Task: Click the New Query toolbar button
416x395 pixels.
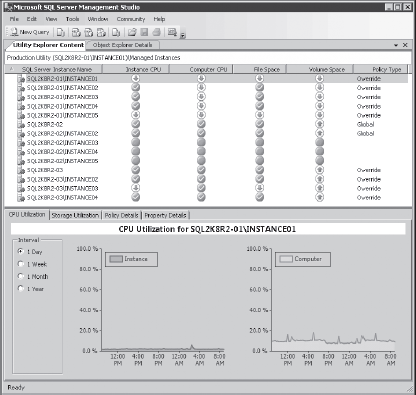Action: pos(30,32)
